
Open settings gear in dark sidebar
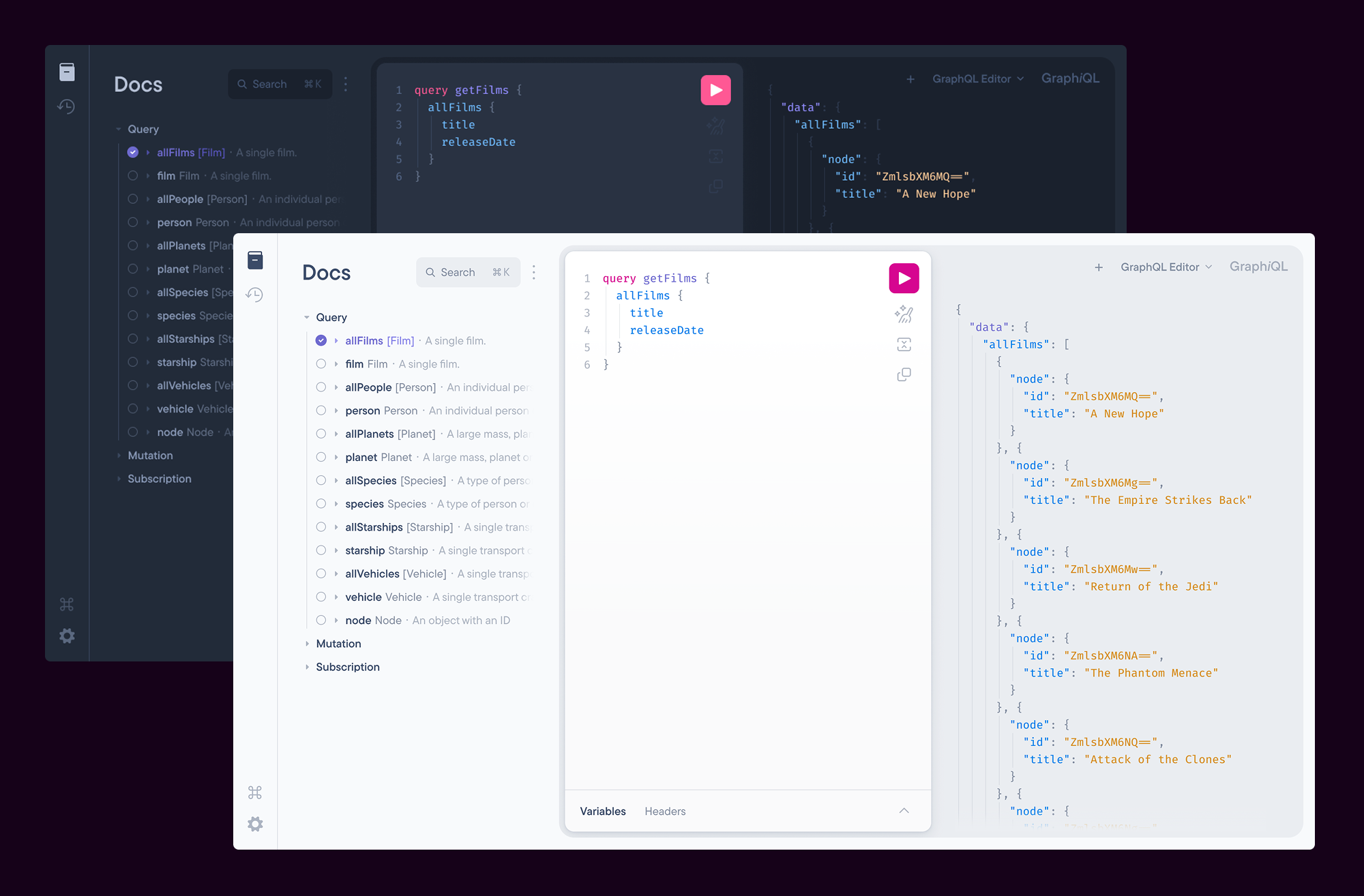[x=67, y=636]
